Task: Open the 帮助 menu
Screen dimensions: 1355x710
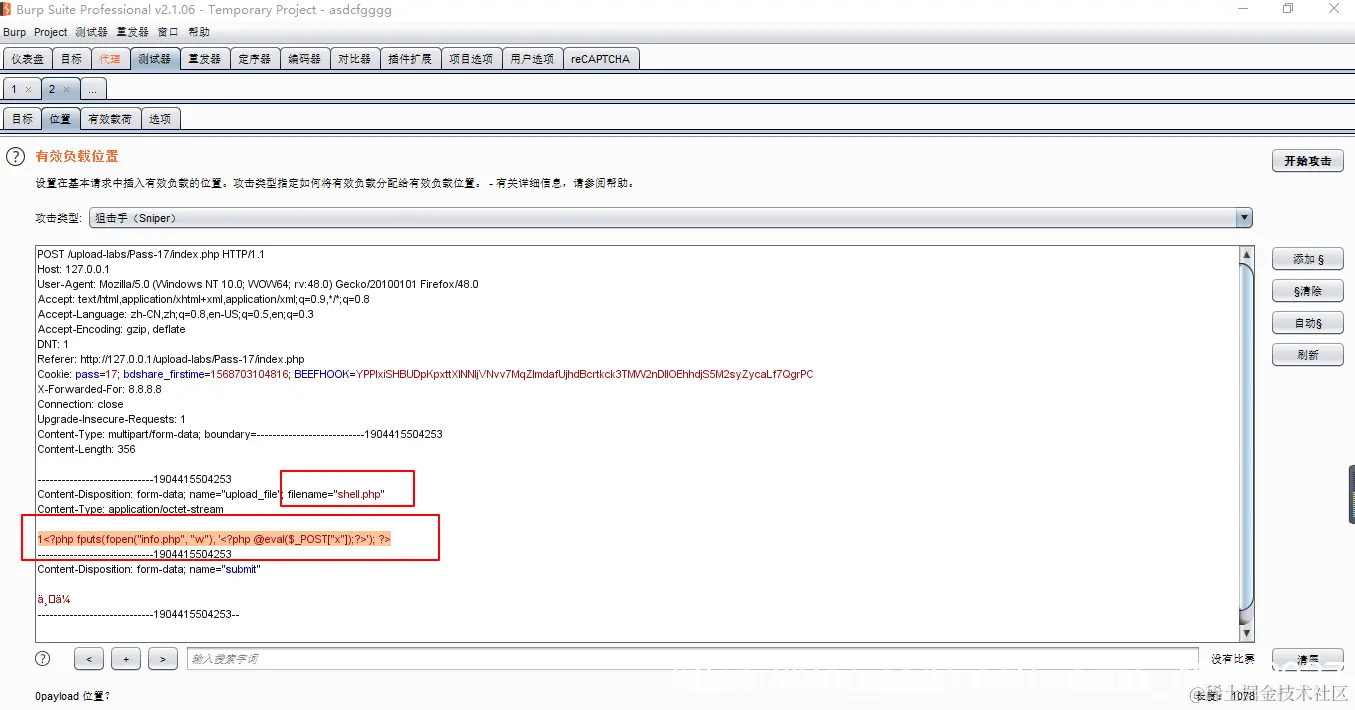Action: 199,32
